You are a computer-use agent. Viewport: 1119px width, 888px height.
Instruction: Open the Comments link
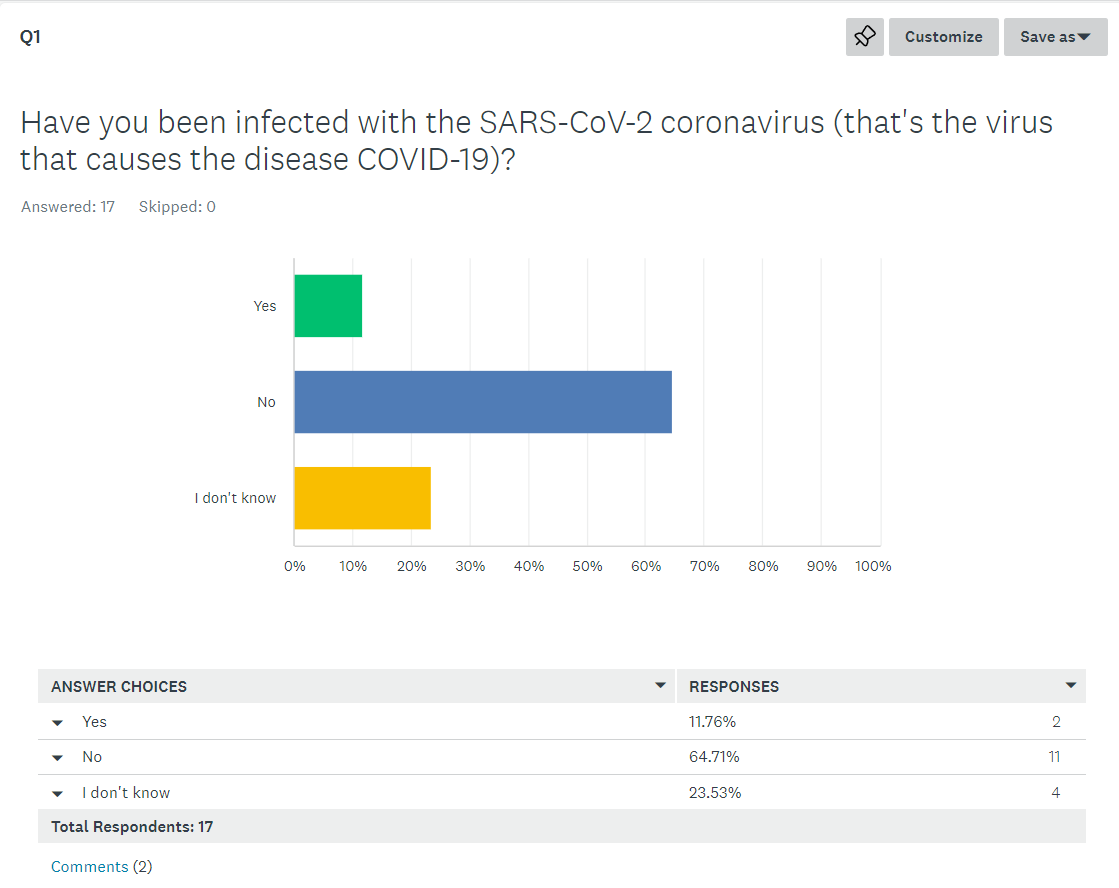point(90,867)
